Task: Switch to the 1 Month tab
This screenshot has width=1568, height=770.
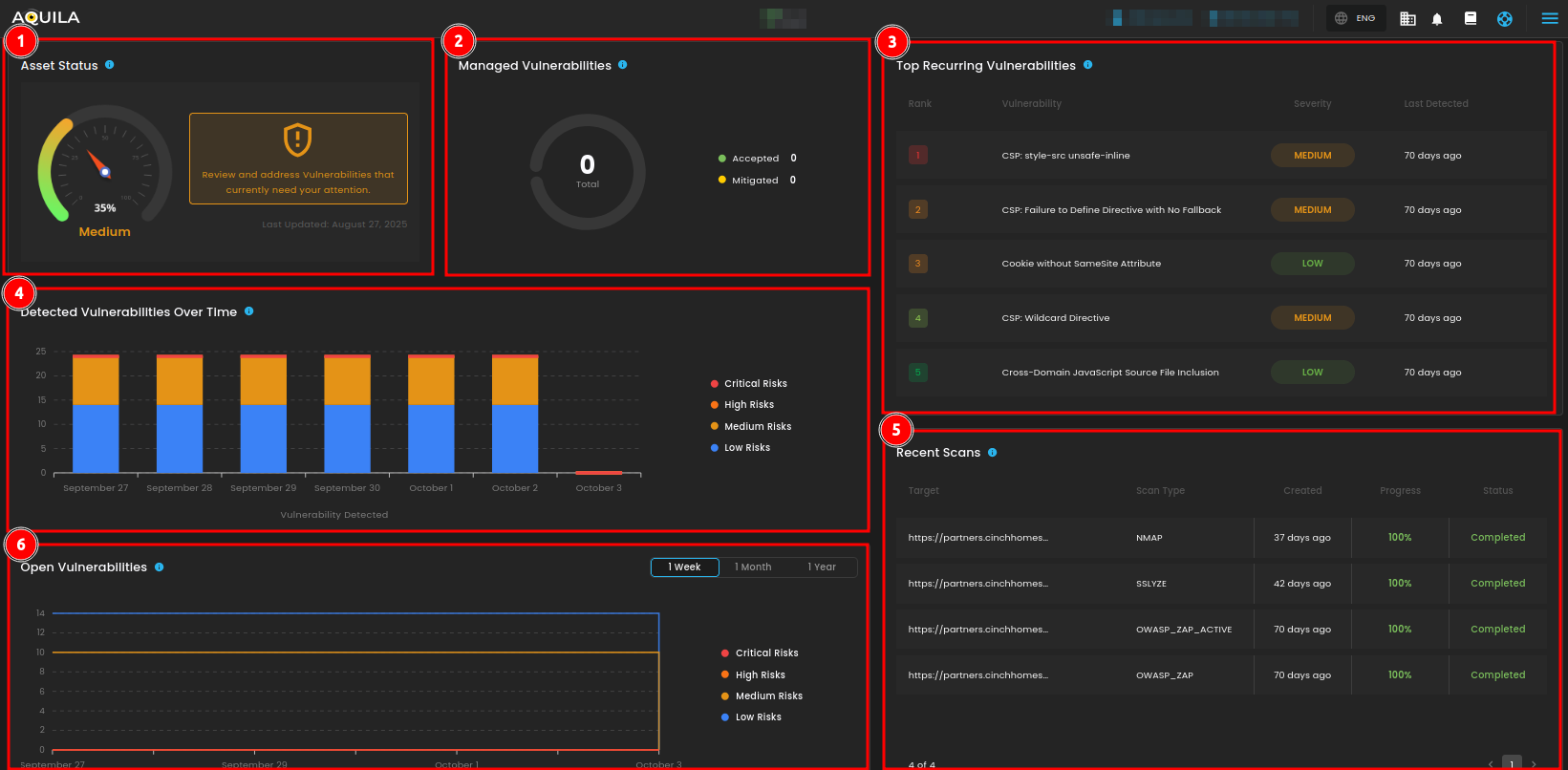Action: point(753,567)
